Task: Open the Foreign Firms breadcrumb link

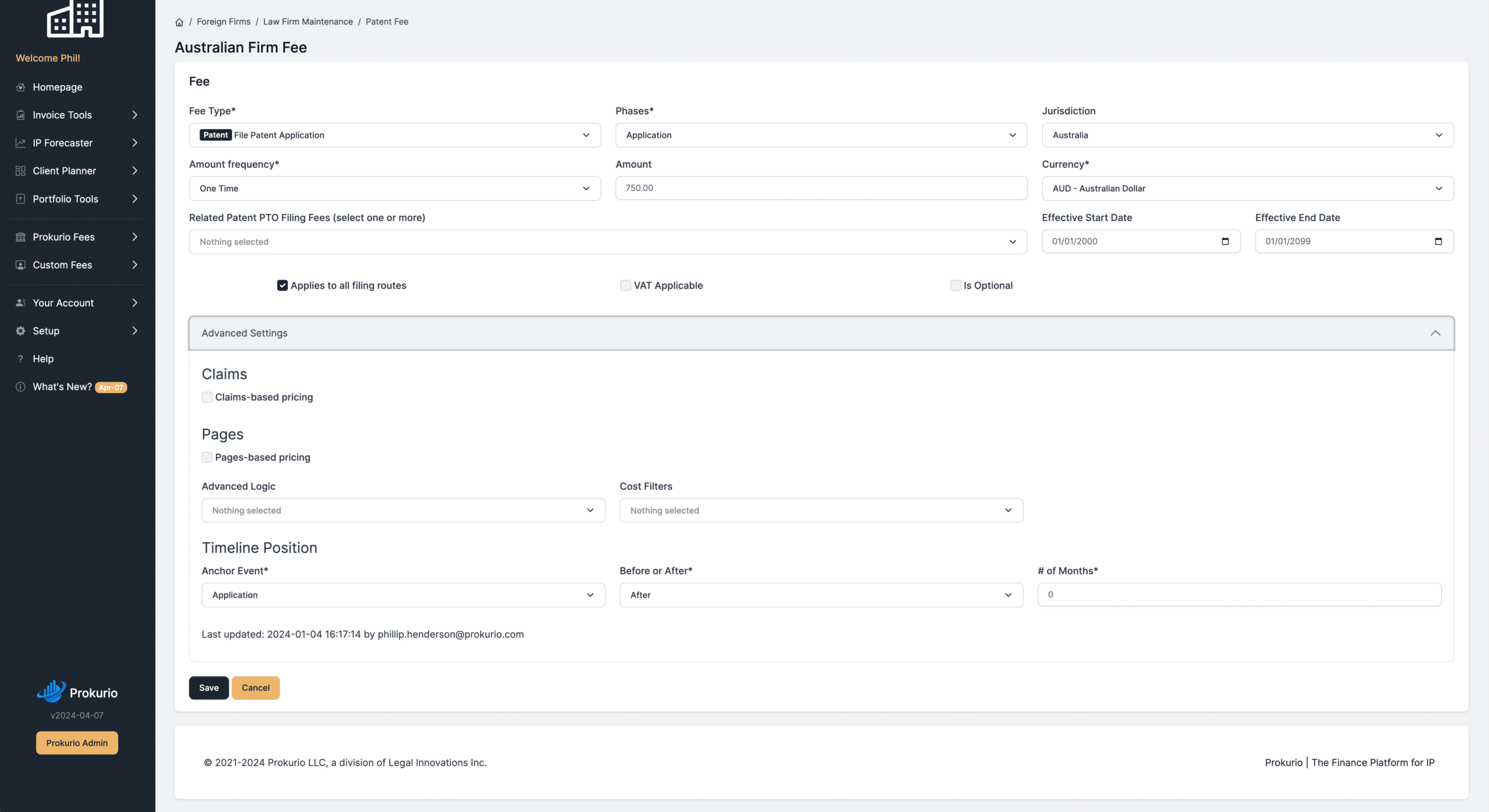Action: pos(223,22)
